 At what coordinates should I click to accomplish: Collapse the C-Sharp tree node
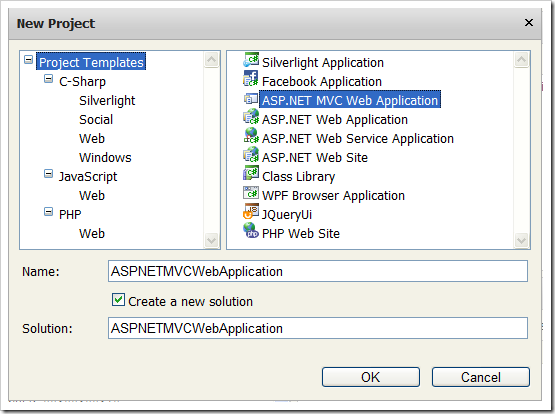[48, 79]
